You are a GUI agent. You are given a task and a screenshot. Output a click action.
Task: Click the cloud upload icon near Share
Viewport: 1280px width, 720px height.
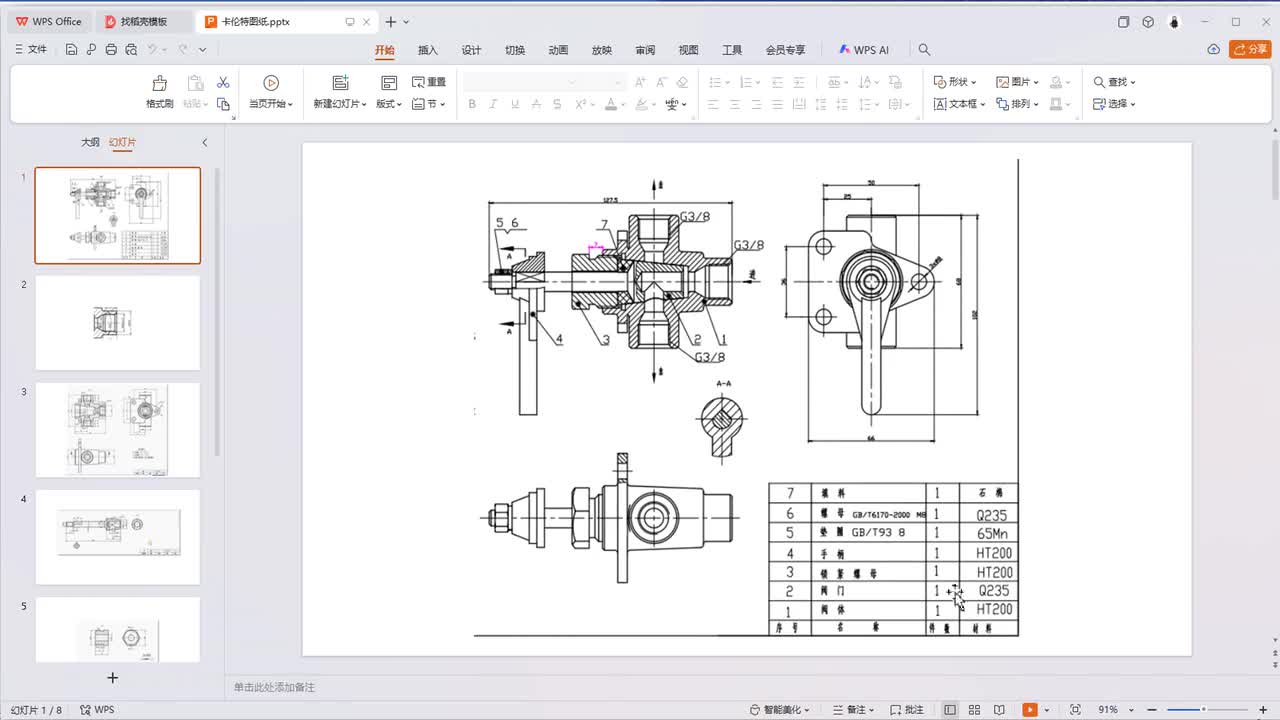point(1213,50)
